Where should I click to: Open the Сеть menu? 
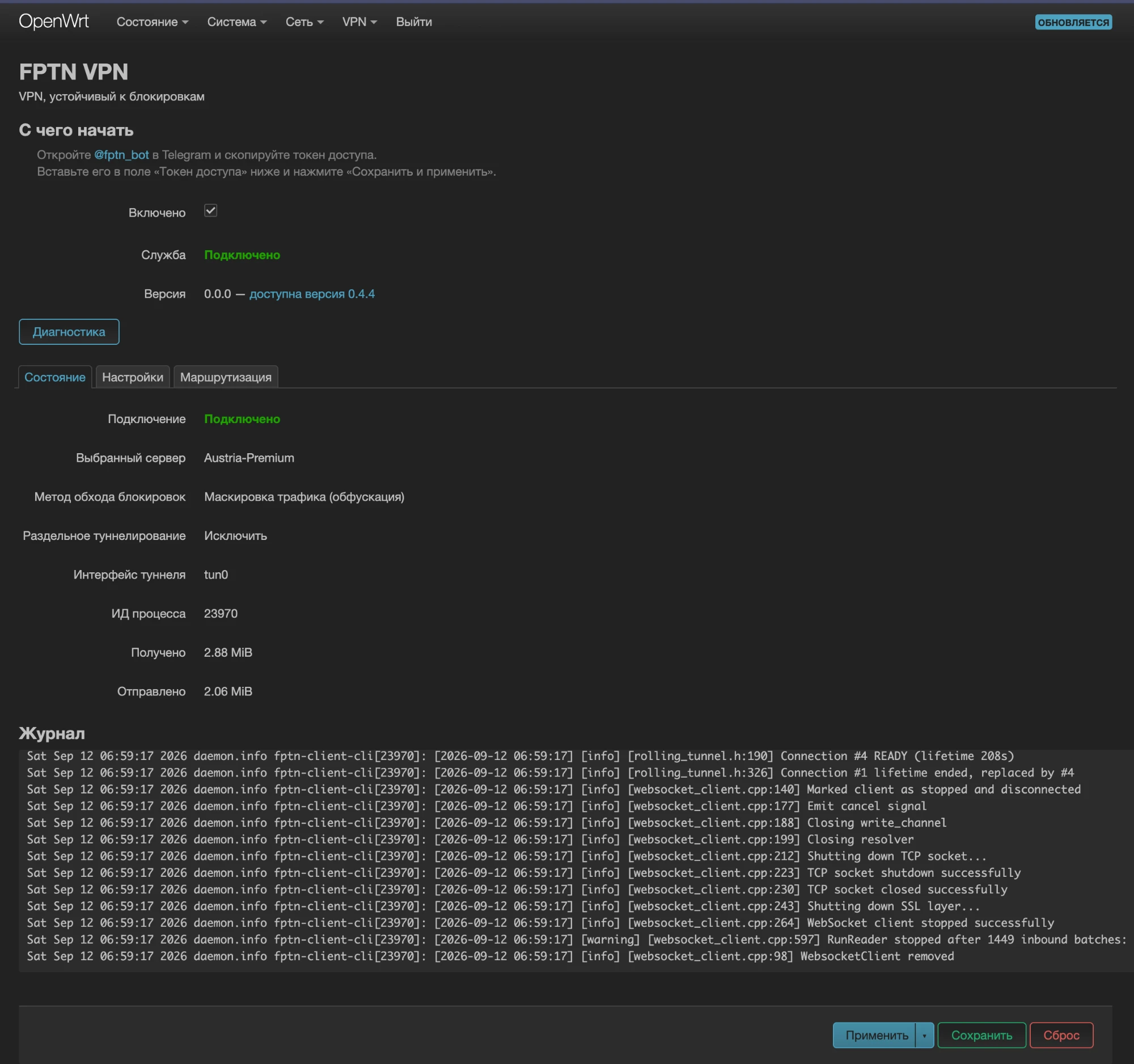pyautogui.click(x=304, y=22)
